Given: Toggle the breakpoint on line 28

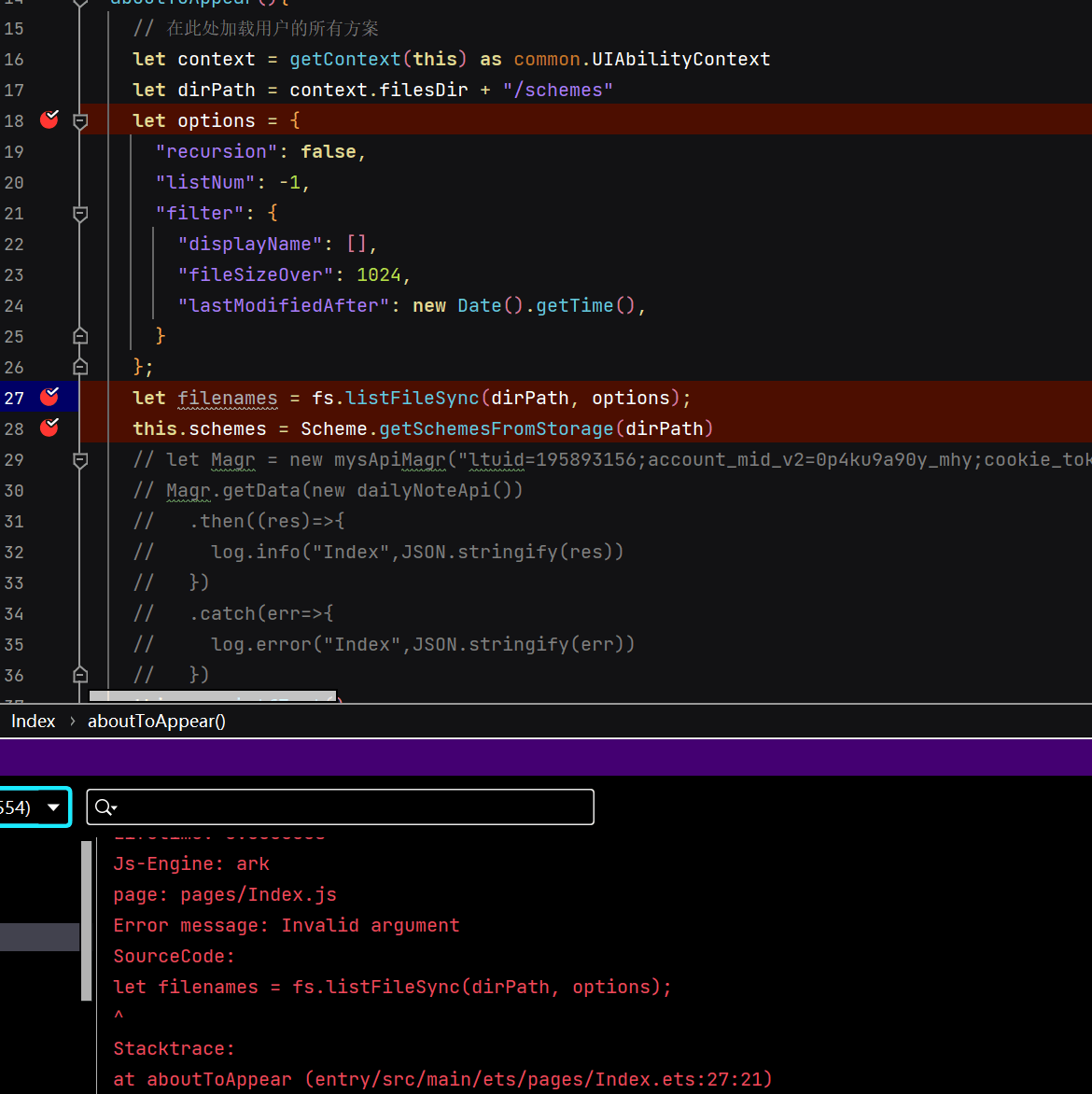Looking at the screenshot, I should 49,427.
